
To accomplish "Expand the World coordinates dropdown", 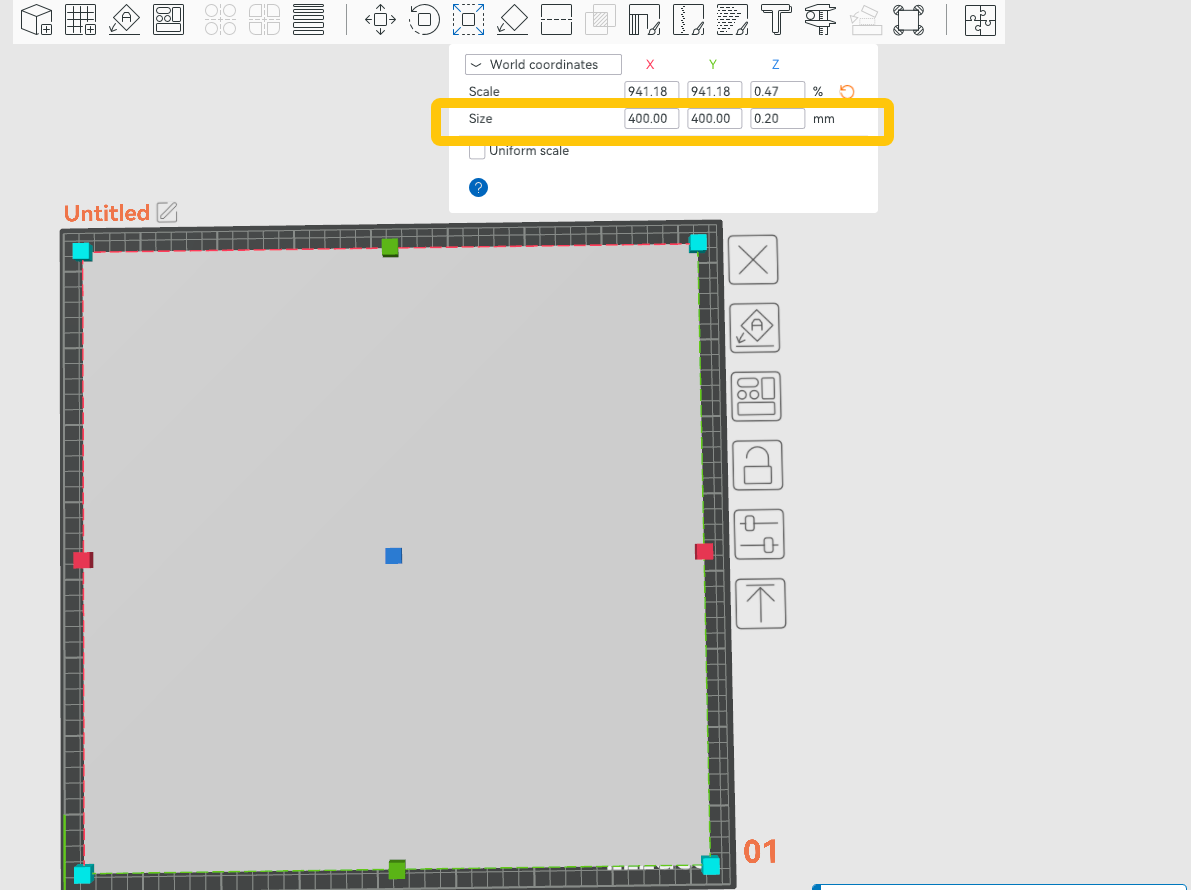I will point(543,65).
